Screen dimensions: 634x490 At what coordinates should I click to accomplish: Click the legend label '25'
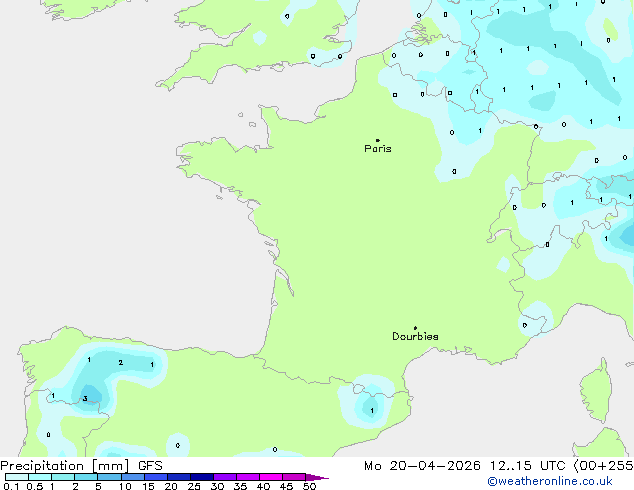click(x=194, y=486)
